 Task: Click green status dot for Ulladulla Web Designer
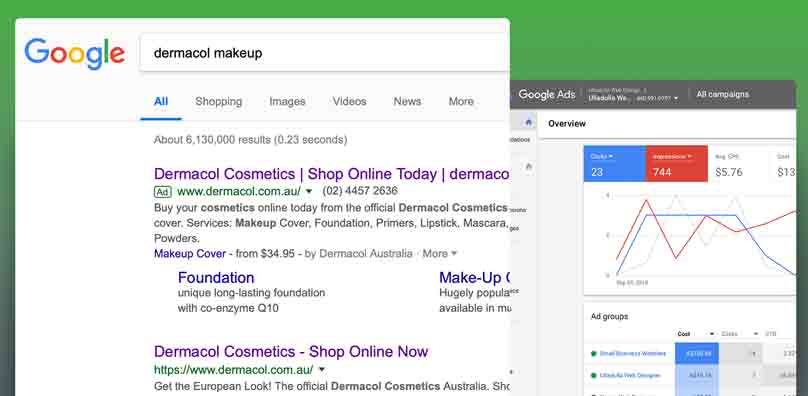594,375
